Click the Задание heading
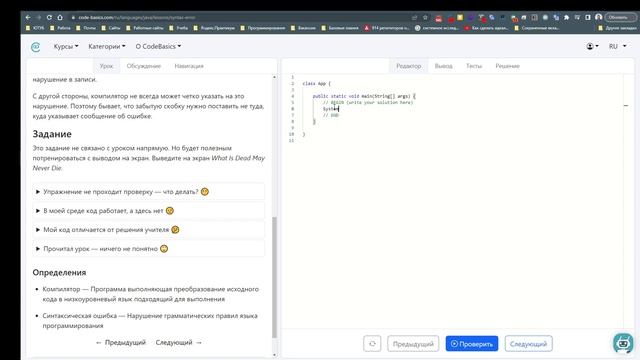 pos(52,134)
